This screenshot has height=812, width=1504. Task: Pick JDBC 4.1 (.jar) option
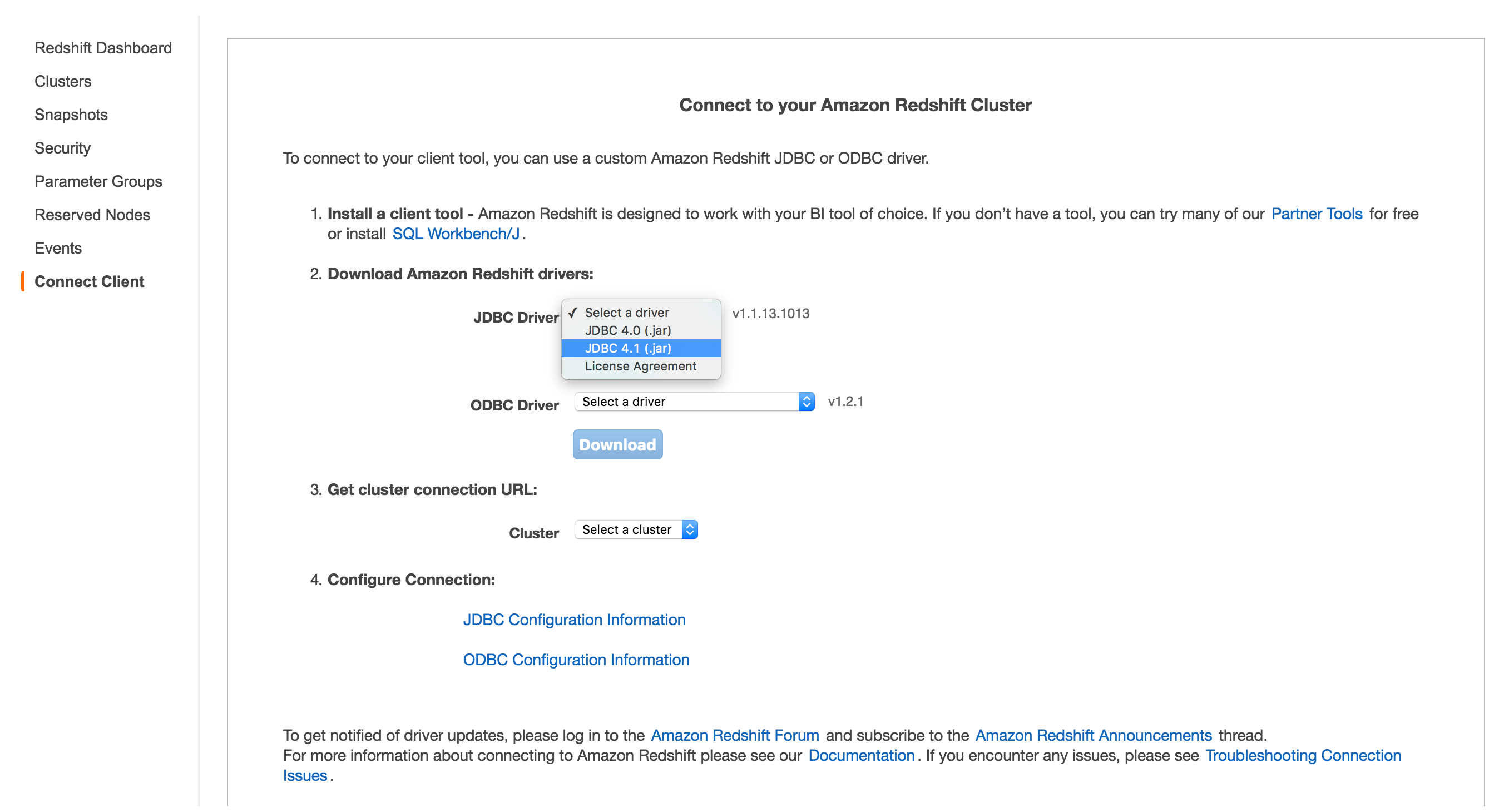pyautogui.click(x=641, y=348)
